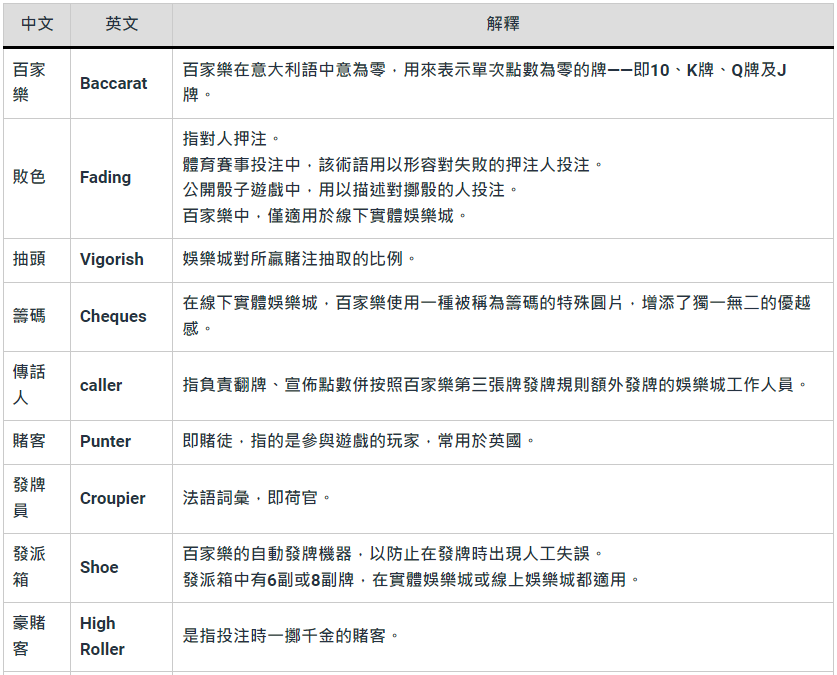Click the 中文 column header
Screen dimensions: 837x675
click(x=37, y=24)
